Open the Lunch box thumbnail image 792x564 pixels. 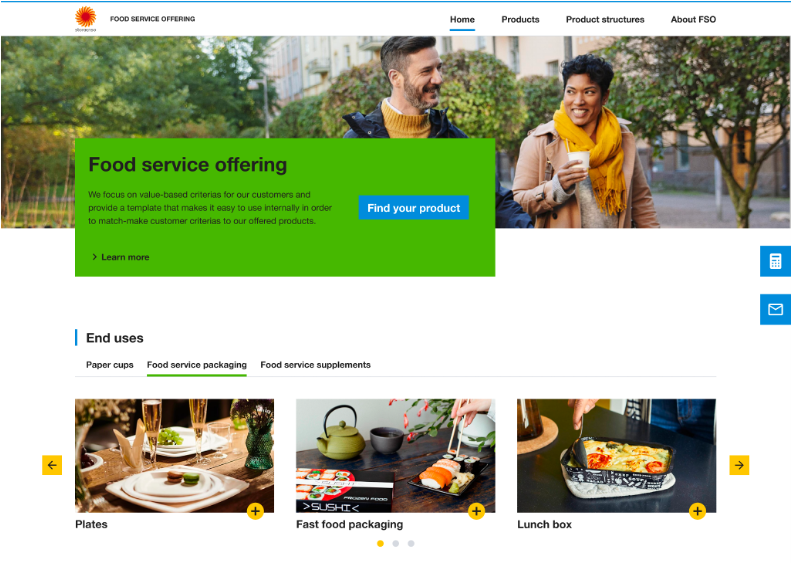point(616,455)
